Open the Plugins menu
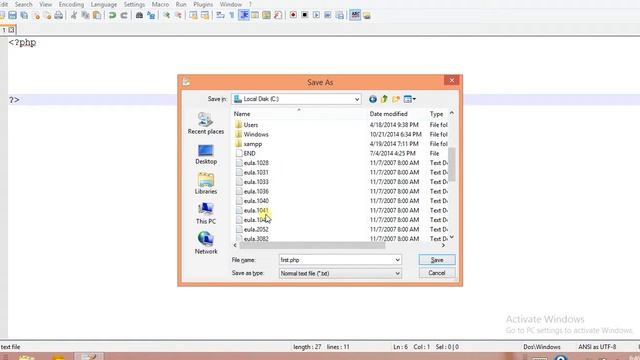 [x=203, y=4]
